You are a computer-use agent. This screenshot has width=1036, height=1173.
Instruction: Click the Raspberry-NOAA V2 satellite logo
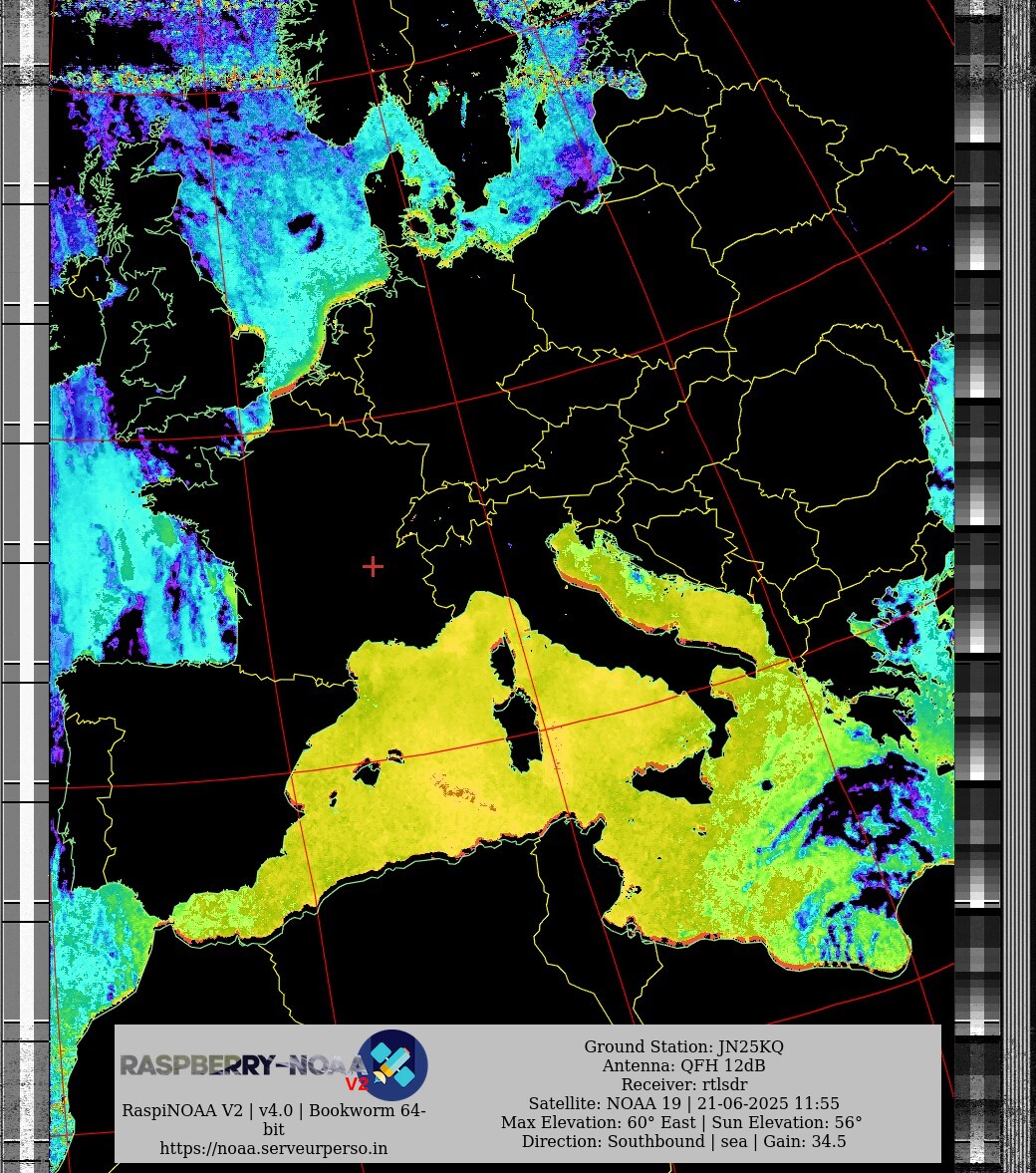[x=391, y=1065]
